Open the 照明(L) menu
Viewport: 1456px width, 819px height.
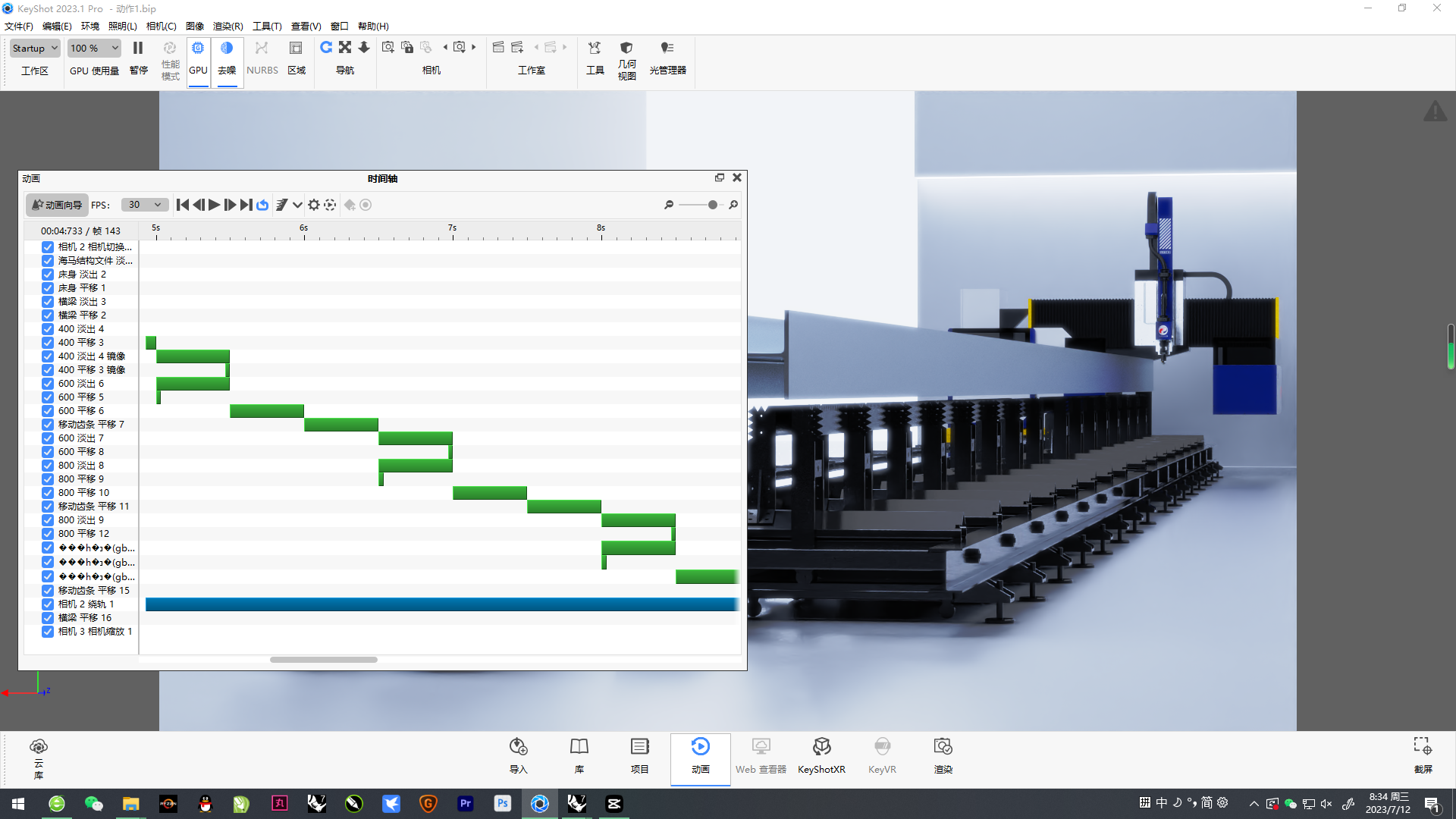122,26
